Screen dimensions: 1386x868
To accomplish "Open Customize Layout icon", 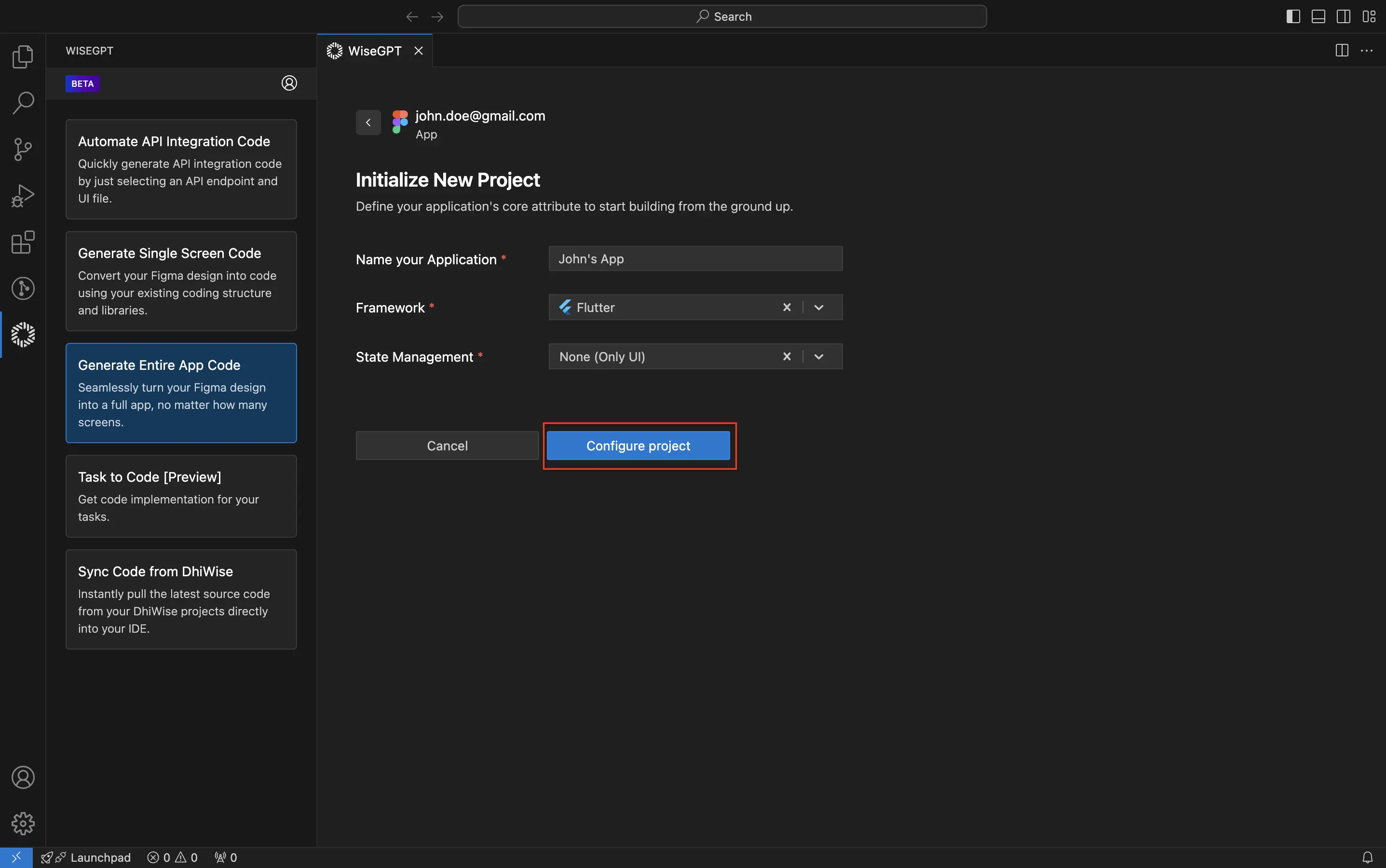I will (x=1369, y=17).
